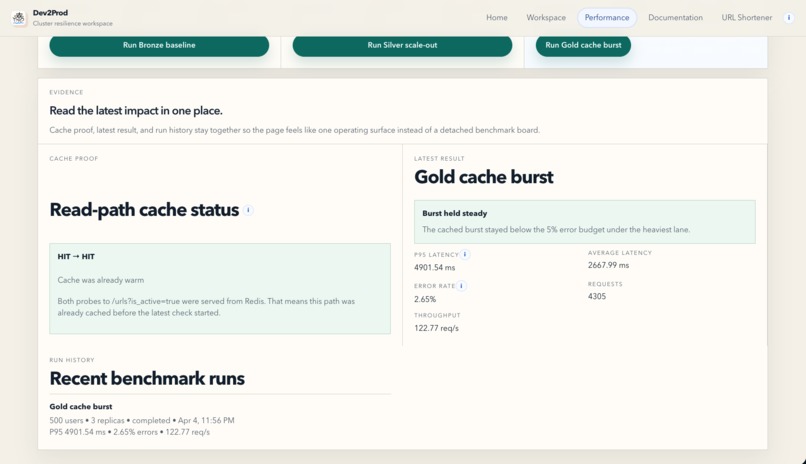Viewport: 806px width, 464px height.
Task: Click the Dev2Prod logo icon
Action: [x=19, y=18]
